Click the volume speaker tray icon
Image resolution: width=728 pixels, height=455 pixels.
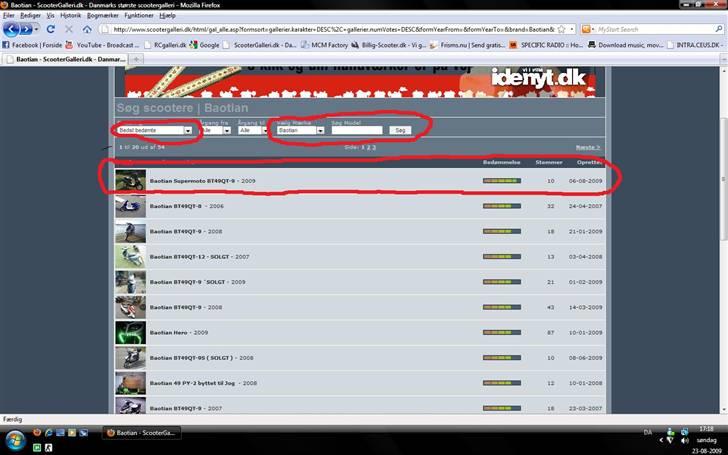pyautogui.click(x=684, y=440)
